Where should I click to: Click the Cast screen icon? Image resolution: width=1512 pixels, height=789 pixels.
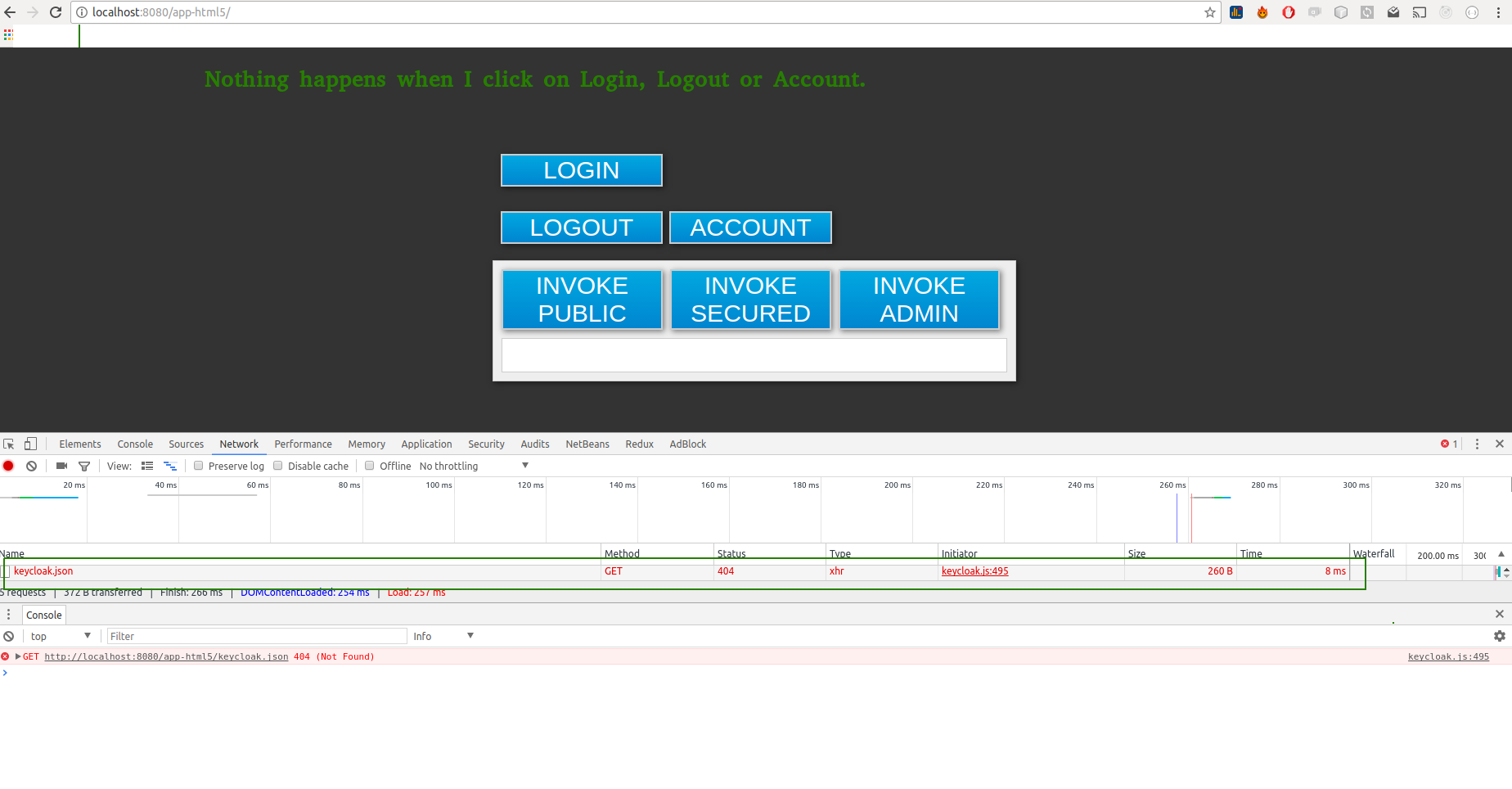coord(1420,12)
